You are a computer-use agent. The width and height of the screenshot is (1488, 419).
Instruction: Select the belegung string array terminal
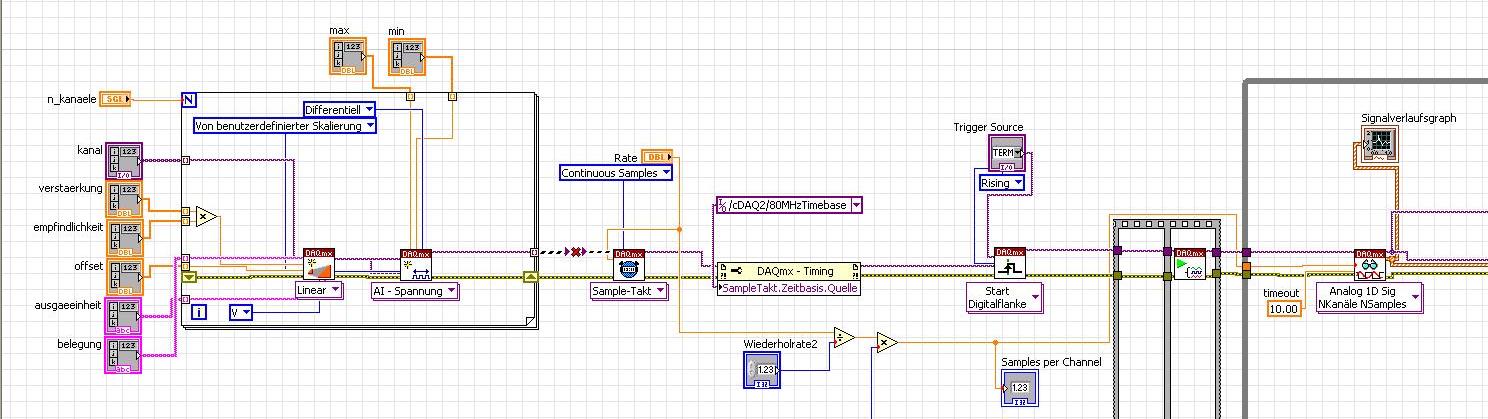[x=124, y=355]
